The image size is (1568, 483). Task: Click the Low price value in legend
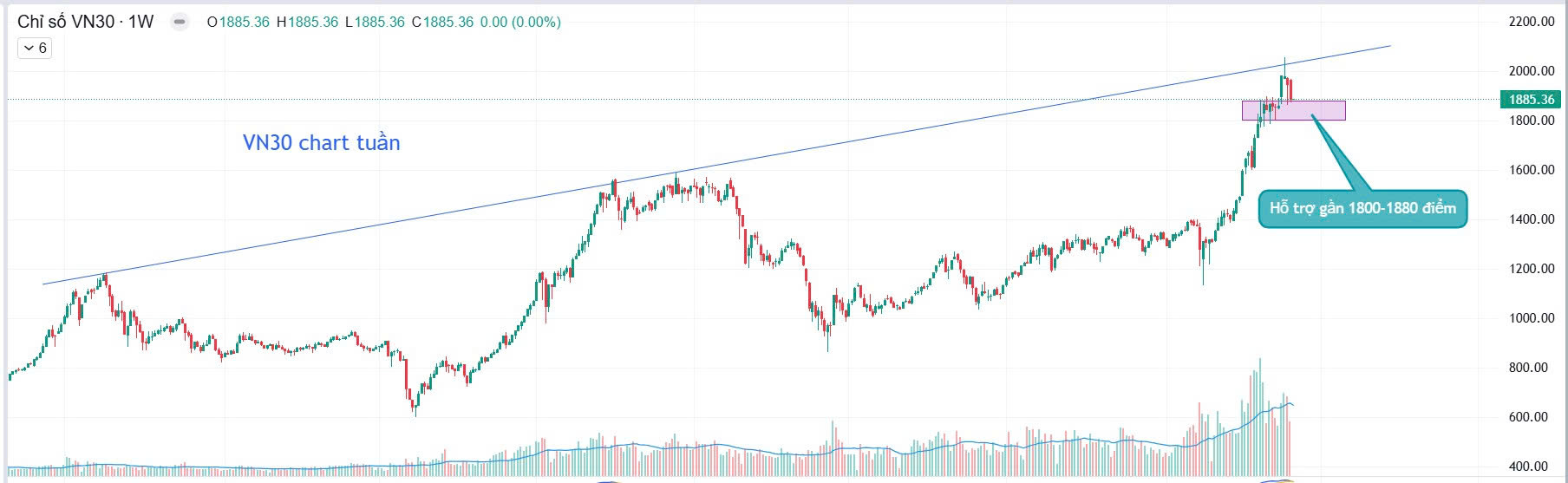[379, 22]
